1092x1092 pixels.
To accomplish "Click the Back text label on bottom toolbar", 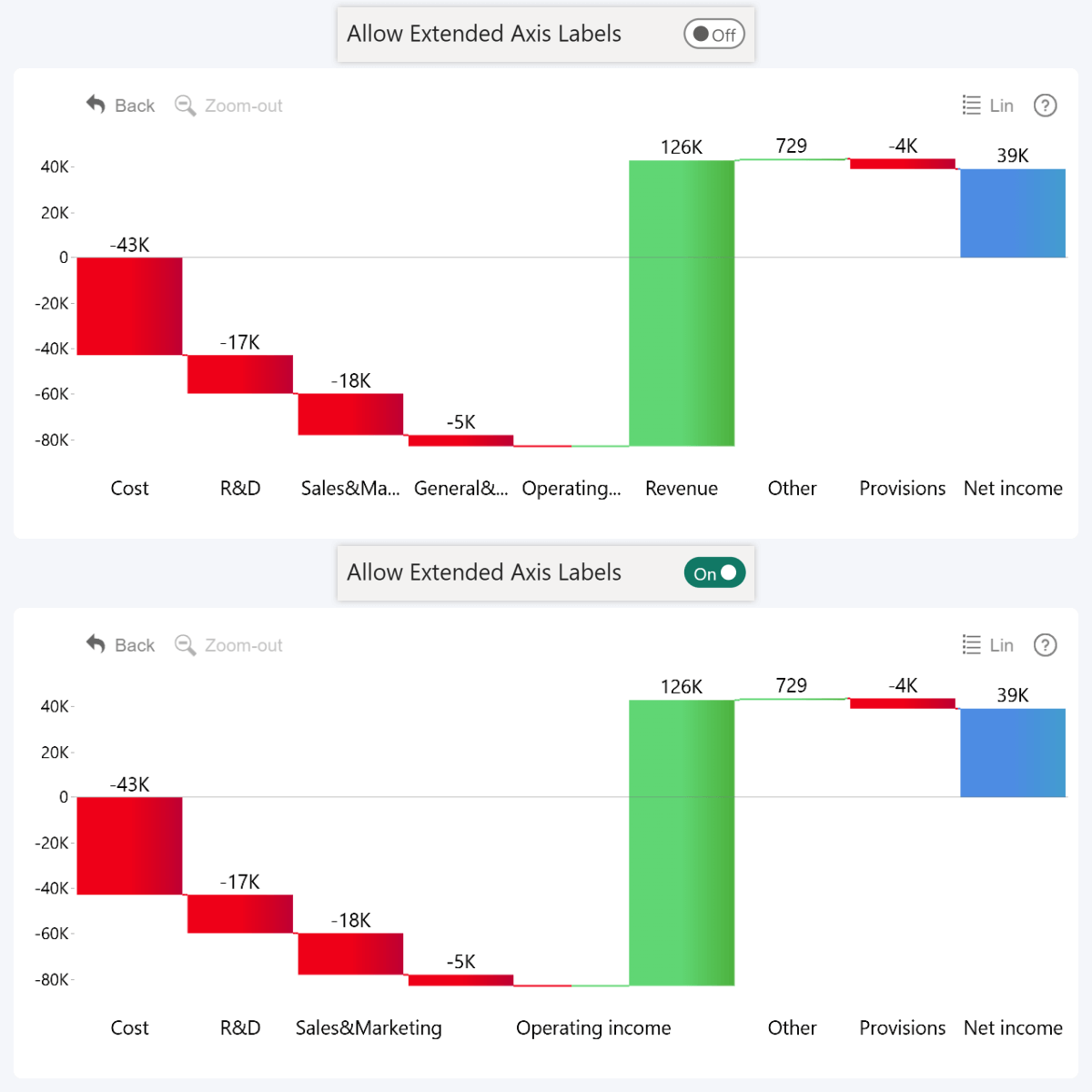I will coord(134,644).
